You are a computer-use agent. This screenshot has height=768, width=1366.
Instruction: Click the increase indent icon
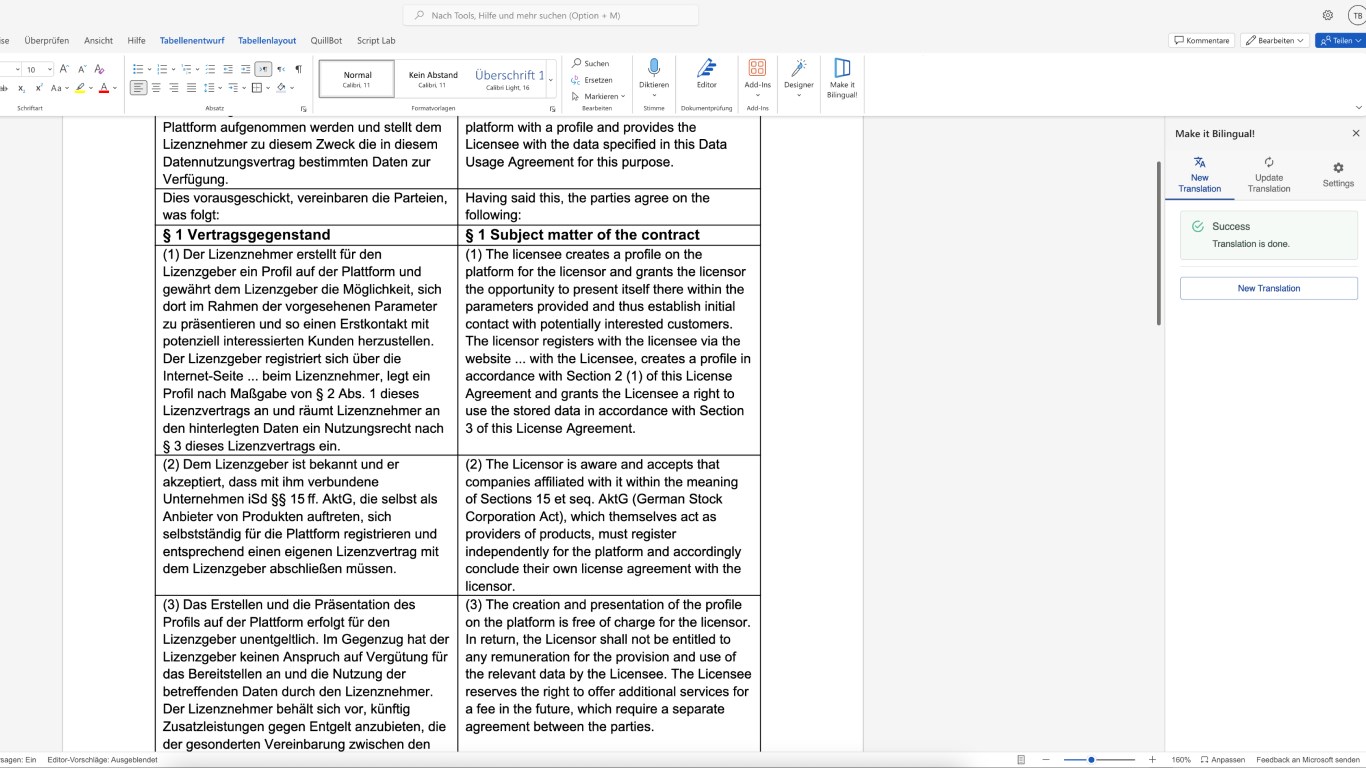click(x=246, y=69)
